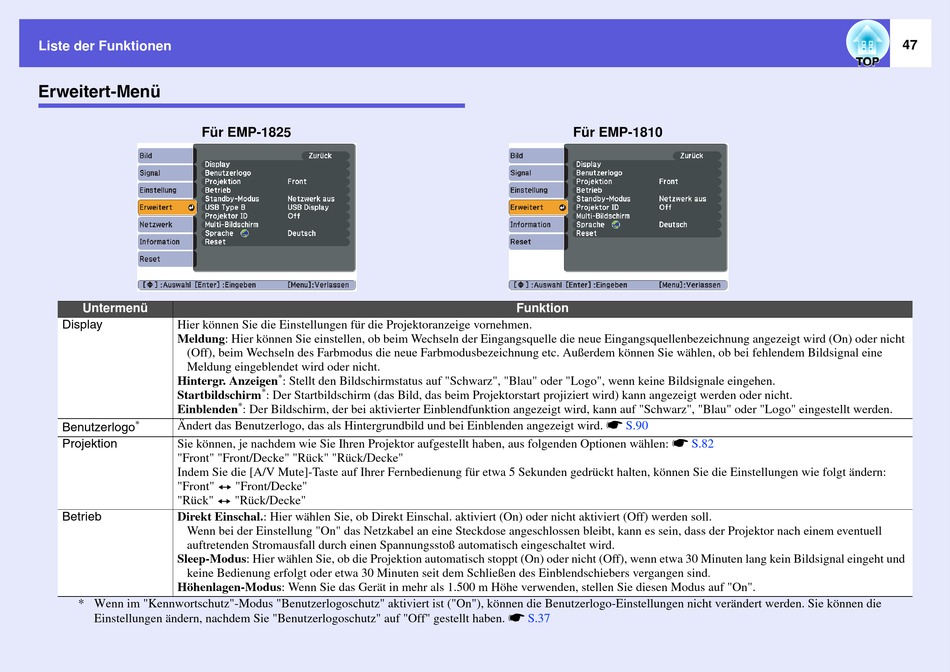The height and width of the screenshot is (672, 950).
Task: Choose Reset entry in EMP-1825 submenu list
Action: tap(215, 242)
